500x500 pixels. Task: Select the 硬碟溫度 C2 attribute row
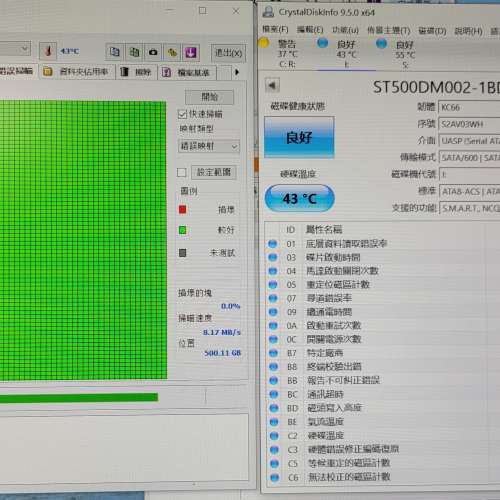pos(384,436)
